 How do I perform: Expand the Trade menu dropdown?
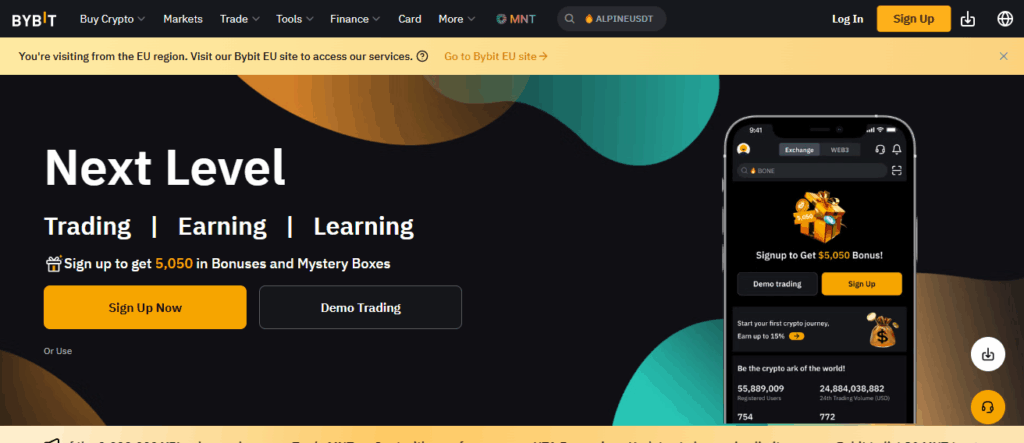[240, 19]
